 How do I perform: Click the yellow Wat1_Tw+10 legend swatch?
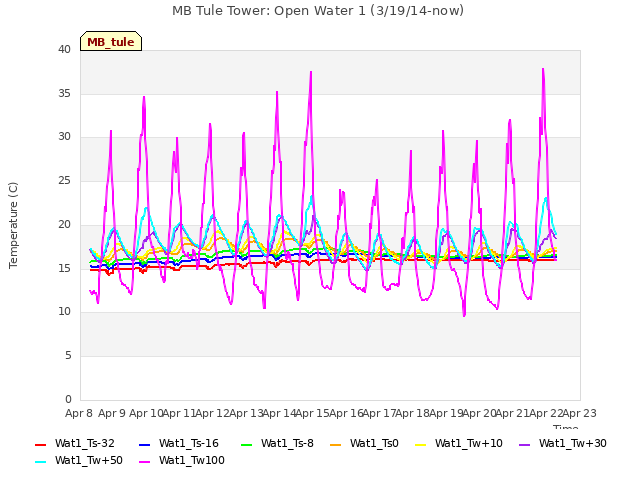pyautogui.click(x=421, y=444)
